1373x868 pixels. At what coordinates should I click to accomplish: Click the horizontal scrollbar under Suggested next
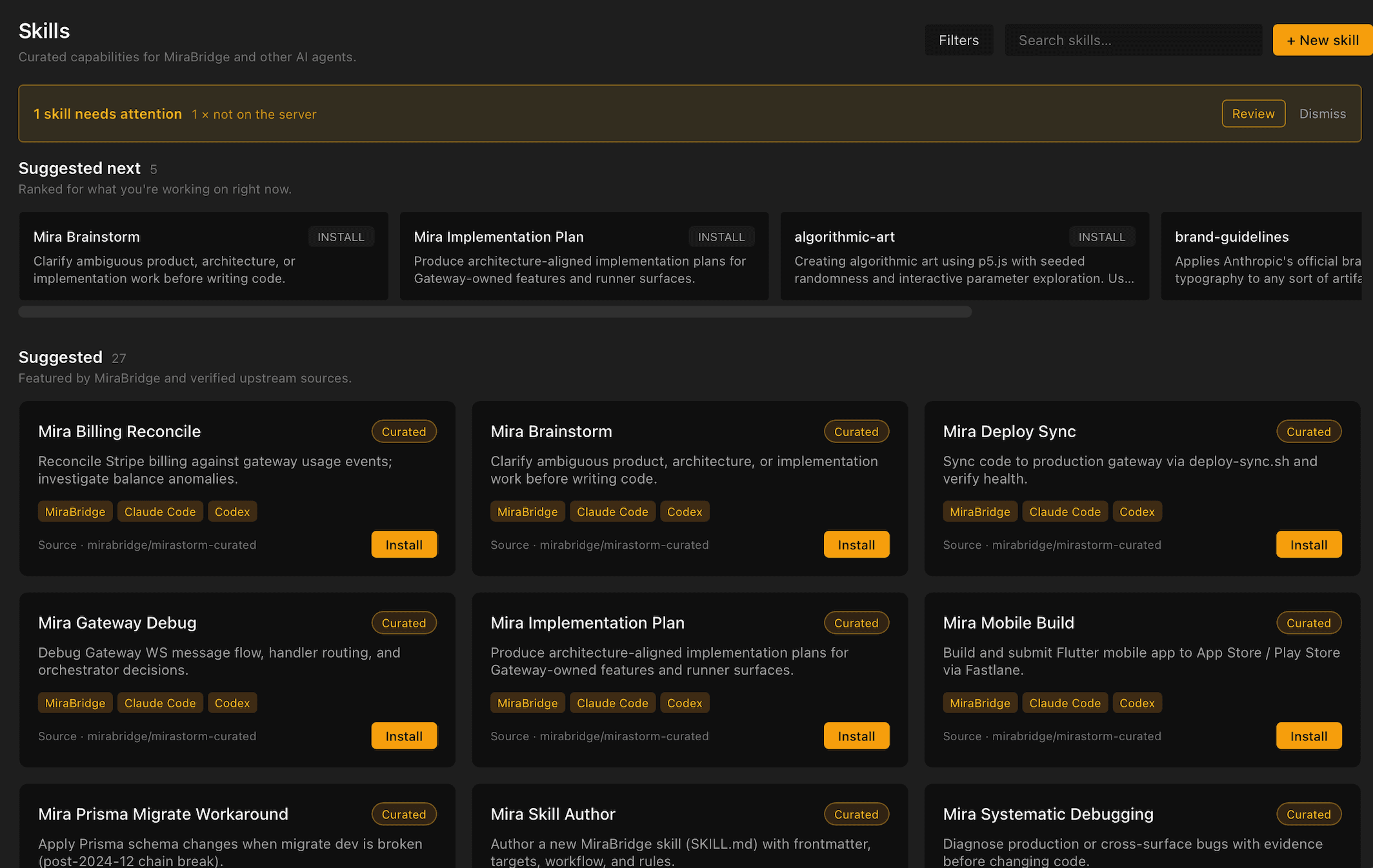(x=495, y=312)
